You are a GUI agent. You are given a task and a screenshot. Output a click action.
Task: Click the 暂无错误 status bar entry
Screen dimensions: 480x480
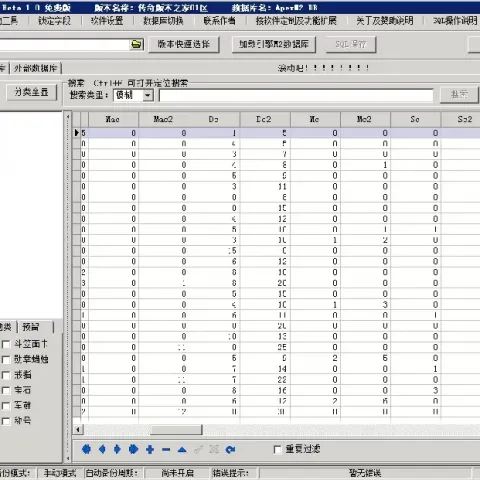[x=365, y=473]
